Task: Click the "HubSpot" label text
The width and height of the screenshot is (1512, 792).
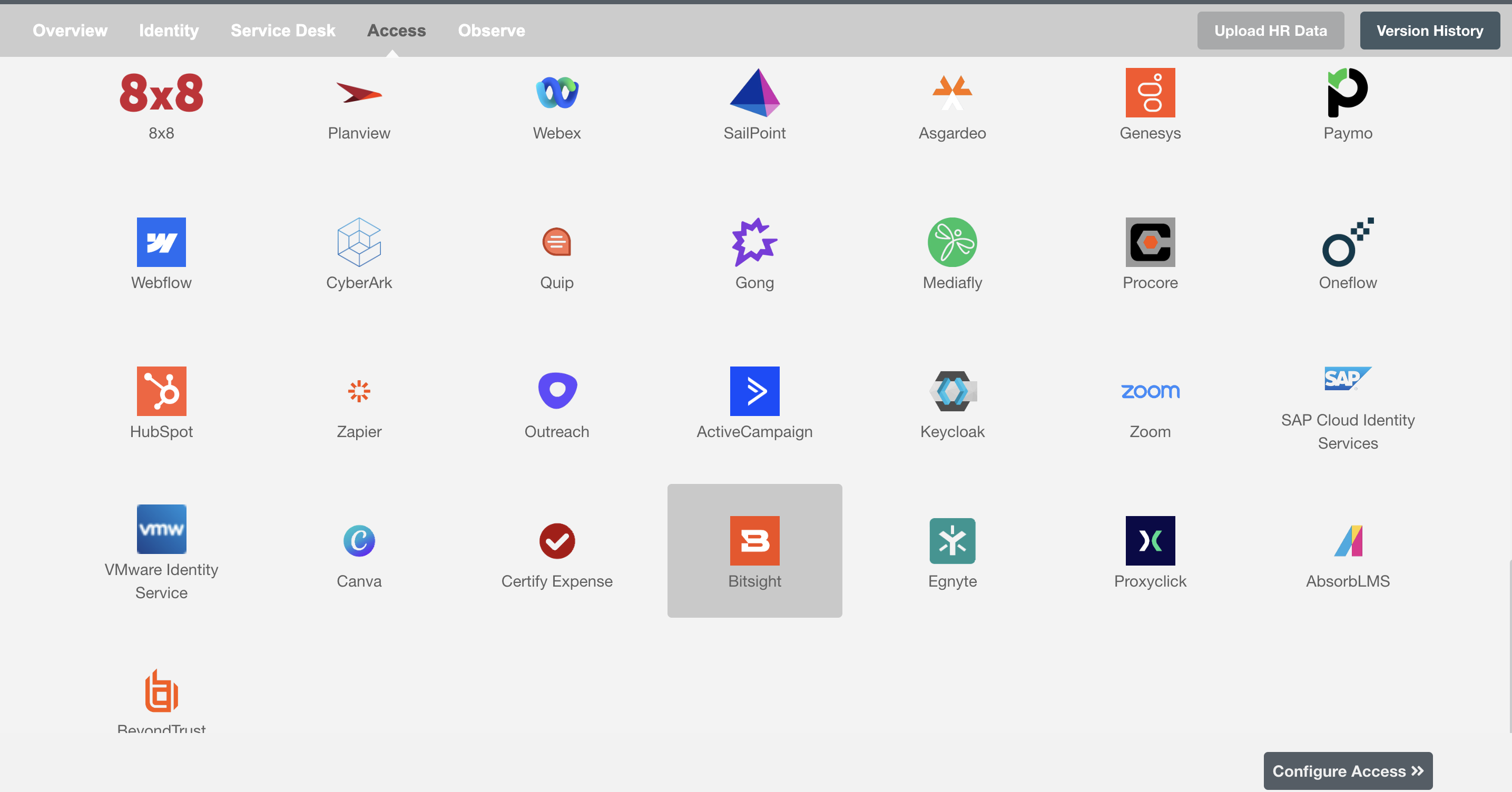Action: [x=161, y=432]
